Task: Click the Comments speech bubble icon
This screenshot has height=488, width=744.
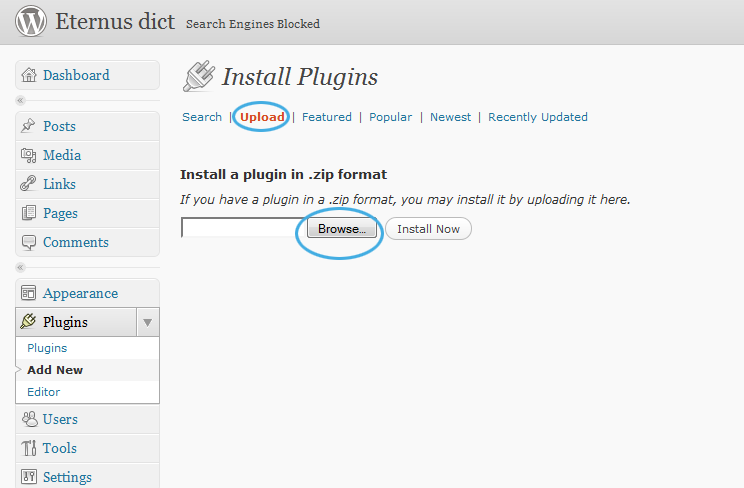Action: pos(28,243)
